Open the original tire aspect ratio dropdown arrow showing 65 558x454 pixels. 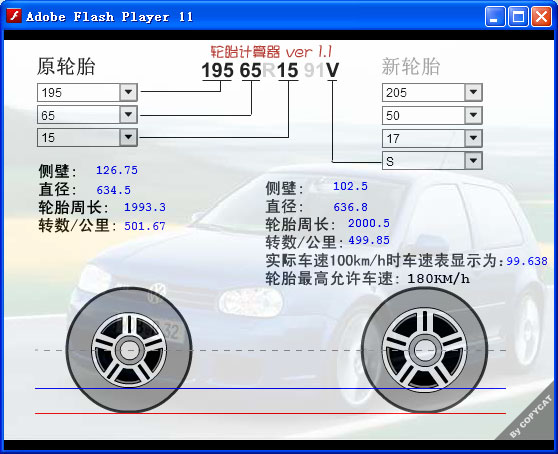(x=128, y=115)
